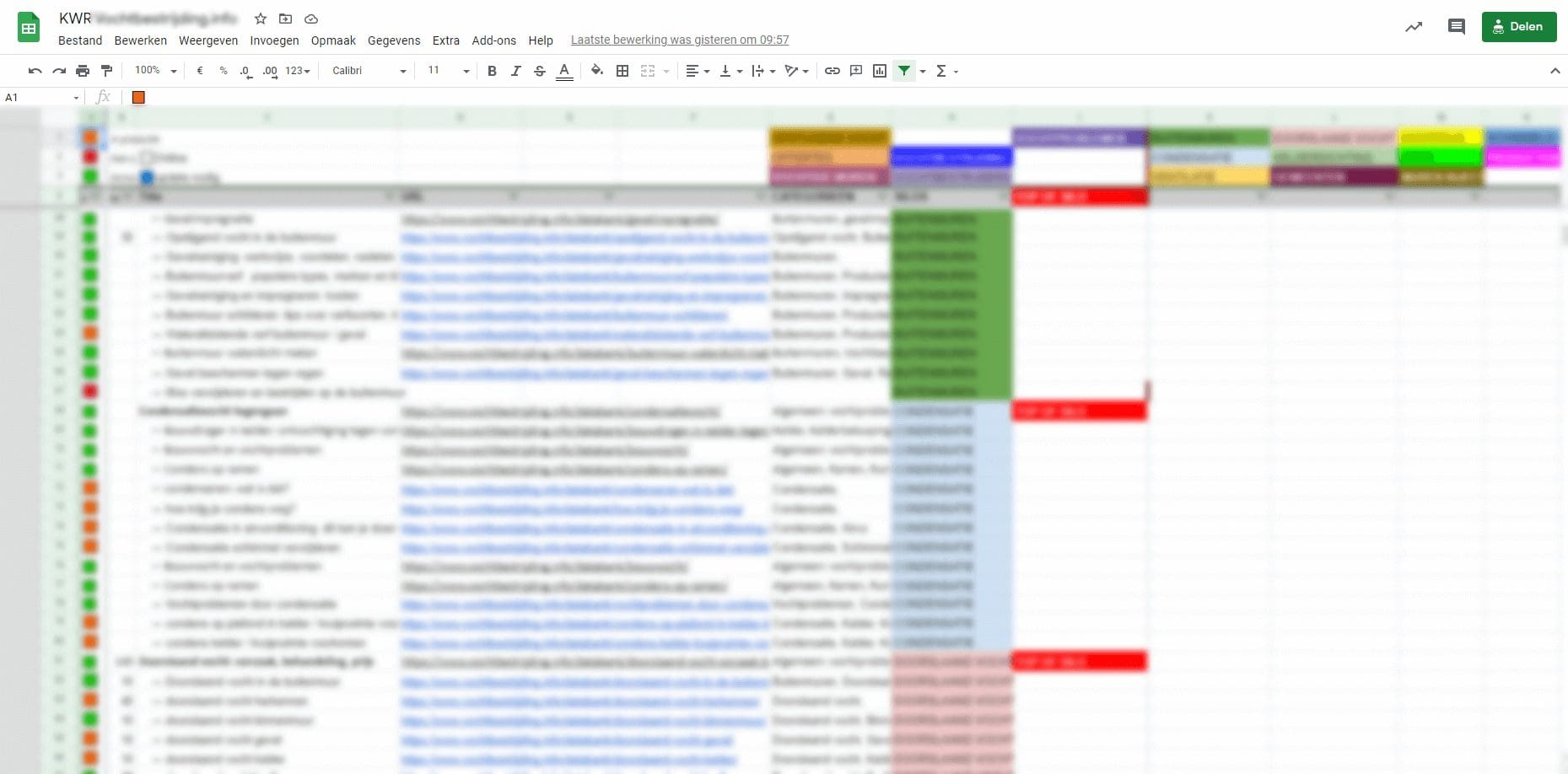Open the Bestand menu
Screen dimensions: 1568x774
pos(80,40)
